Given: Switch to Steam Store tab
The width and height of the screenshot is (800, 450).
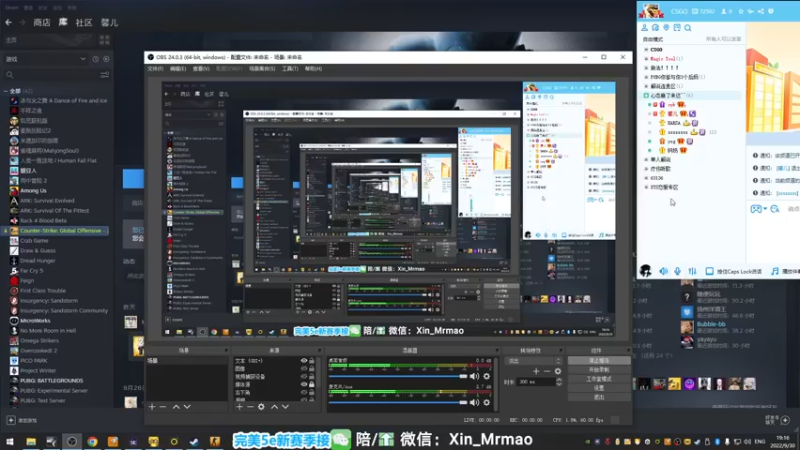Looking at the screenshot, I should coord(42,22).
